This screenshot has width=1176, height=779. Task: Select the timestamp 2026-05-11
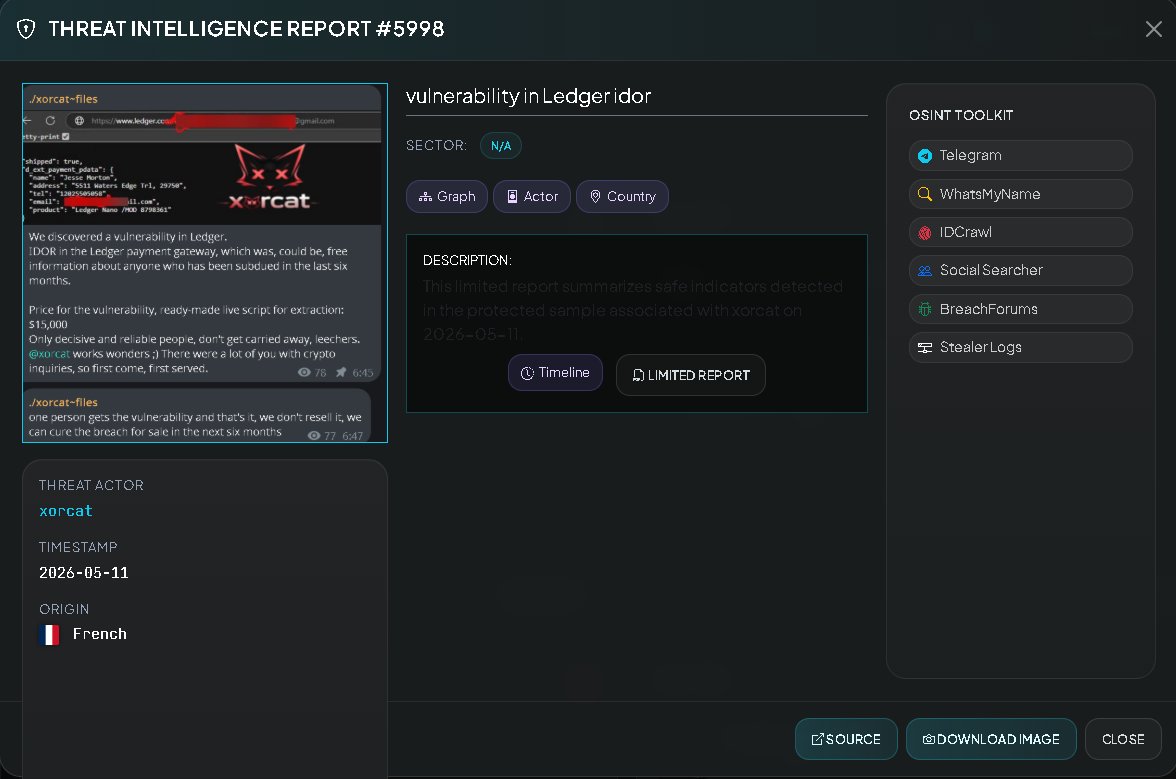point(84,573)
